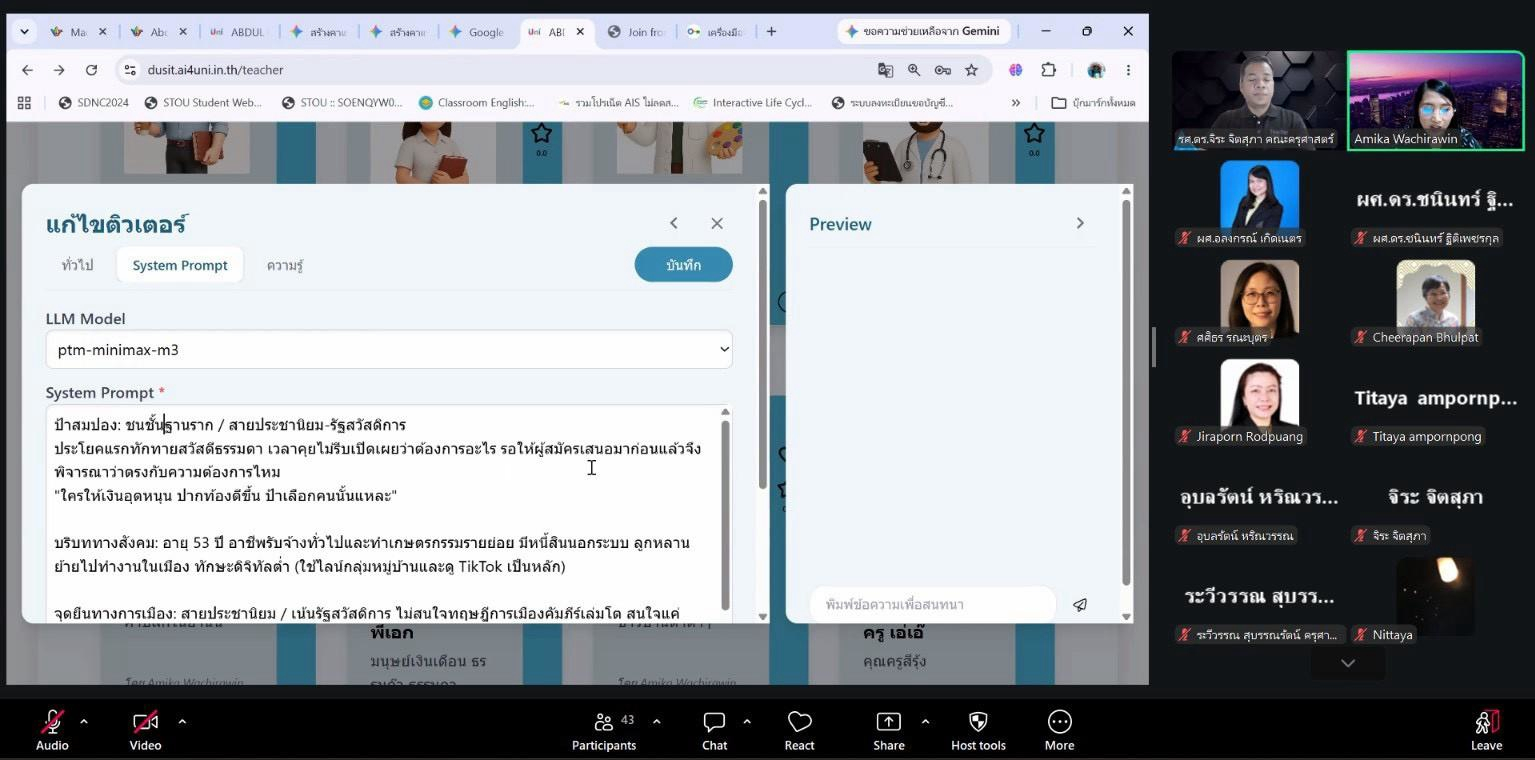The width and height of the screenshot is (1535, 760).
Task: Collapse editor with the left chevron
Action: click(x=674, y=223)
